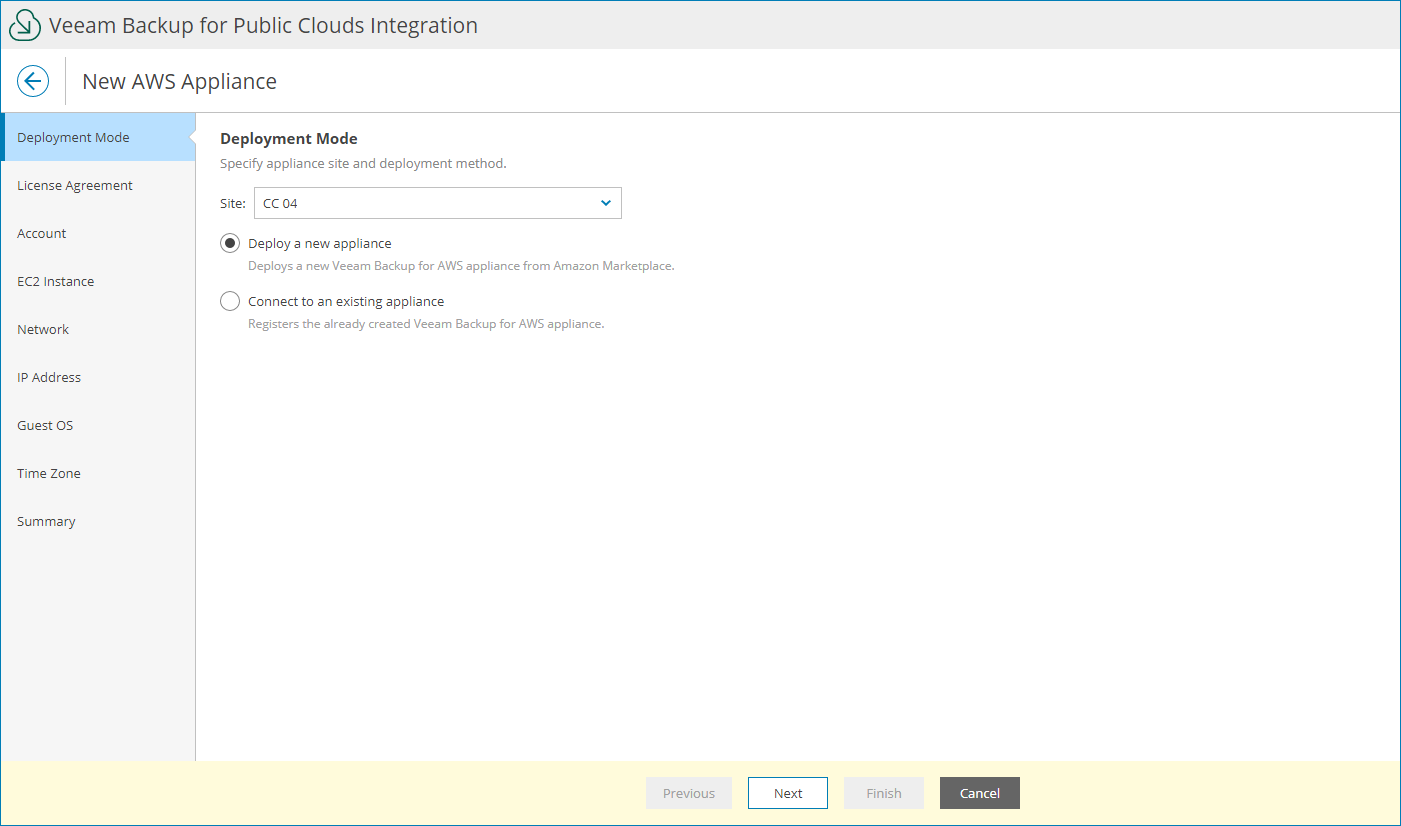Select the Deploy a new appliance option
The width and height of the screenshot is (1401, 826).
230,242
